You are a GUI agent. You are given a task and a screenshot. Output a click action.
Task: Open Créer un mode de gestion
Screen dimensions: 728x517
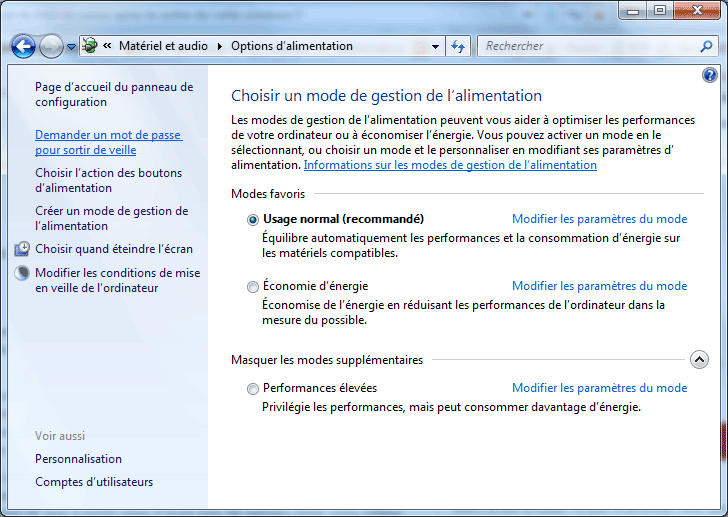[112, 218]
